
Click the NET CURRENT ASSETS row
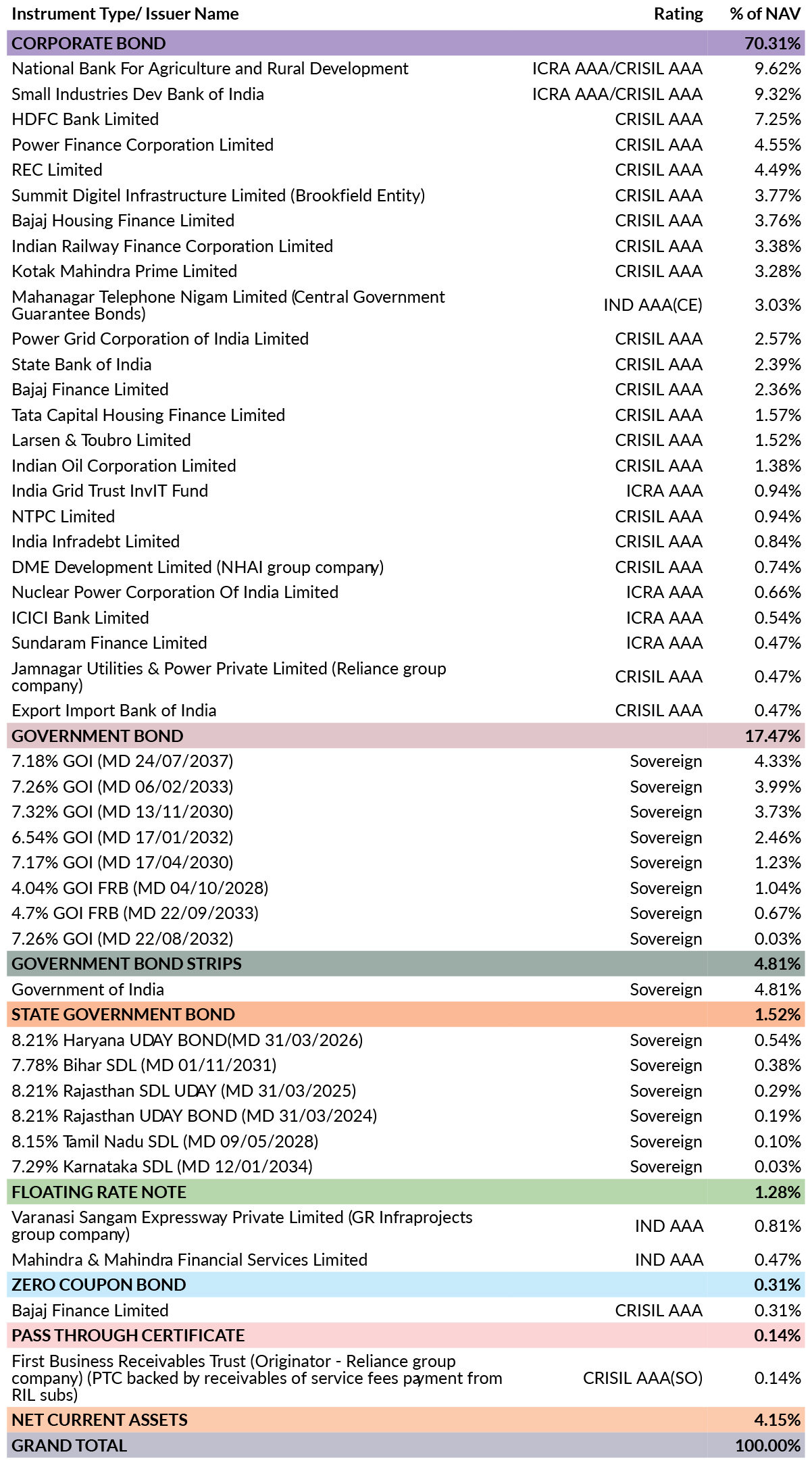(x=406, y=1420)
